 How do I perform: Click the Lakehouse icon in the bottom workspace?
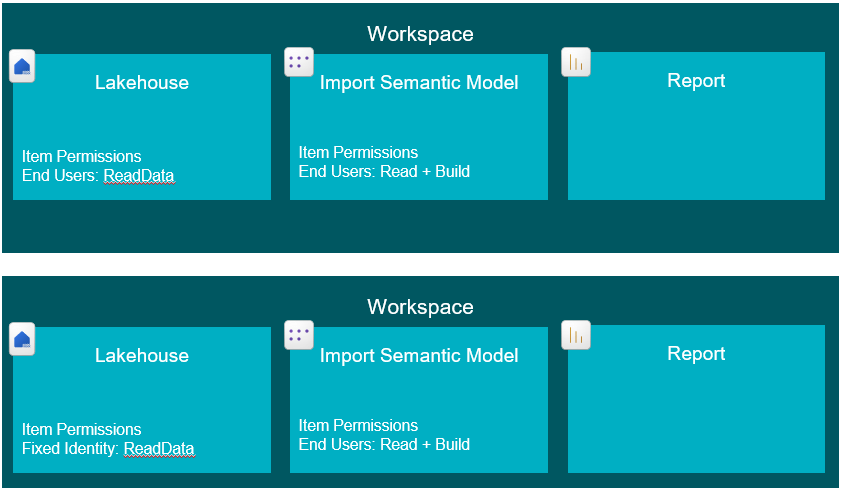[22, 339]
